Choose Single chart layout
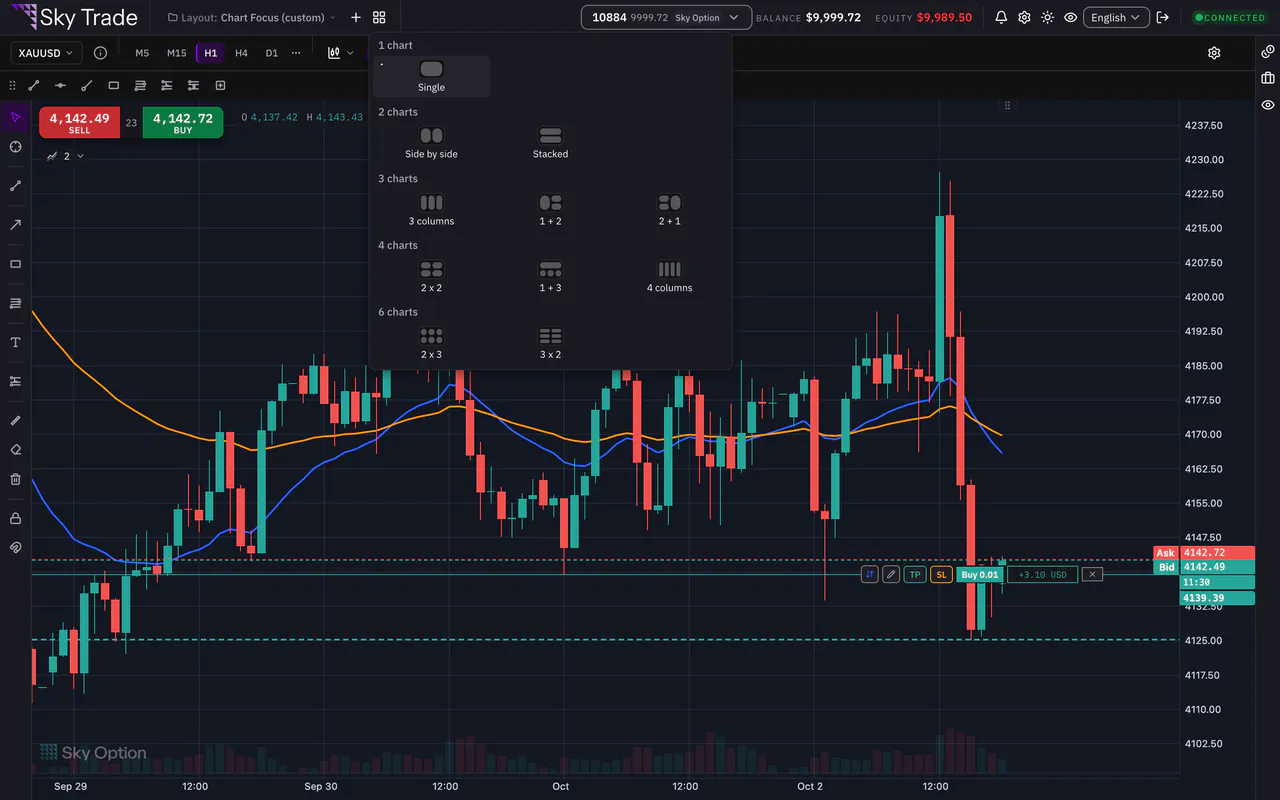1280x800 pixels. 431,76
